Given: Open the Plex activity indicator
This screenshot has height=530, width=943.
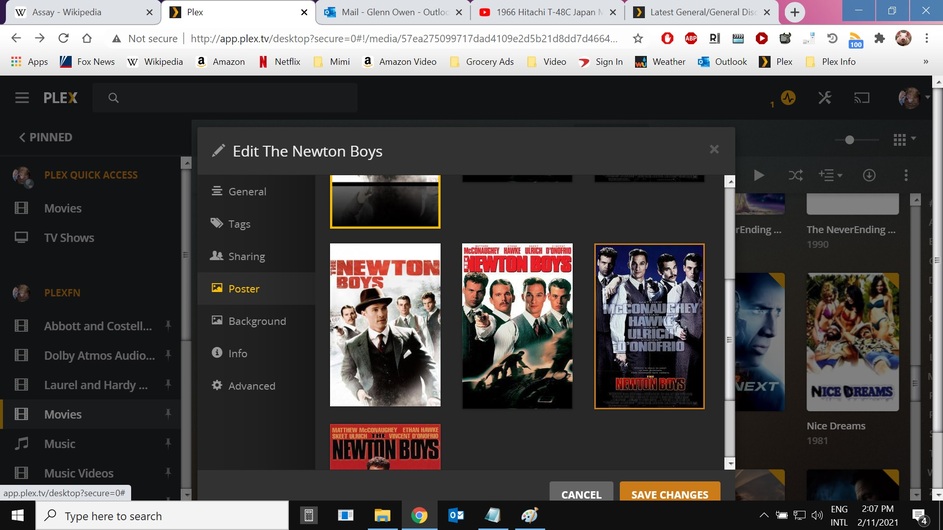Looking at the screenshot, I should tap(787, 97).
